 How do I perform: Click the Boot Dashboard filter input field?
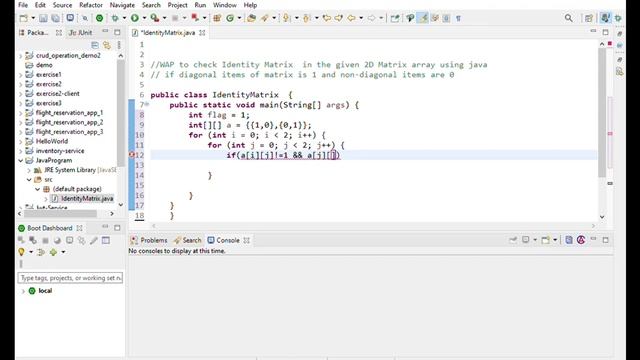pyautogui.click(x=70, y=278)
